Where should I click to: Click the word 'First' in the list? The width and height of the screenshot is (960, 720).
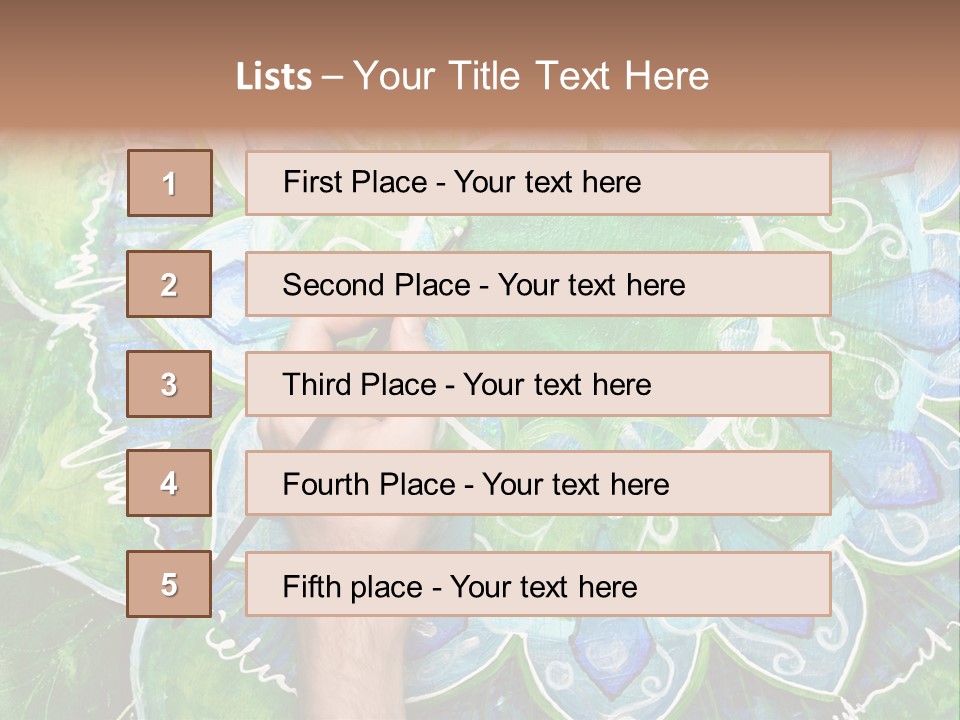point(313,182)
